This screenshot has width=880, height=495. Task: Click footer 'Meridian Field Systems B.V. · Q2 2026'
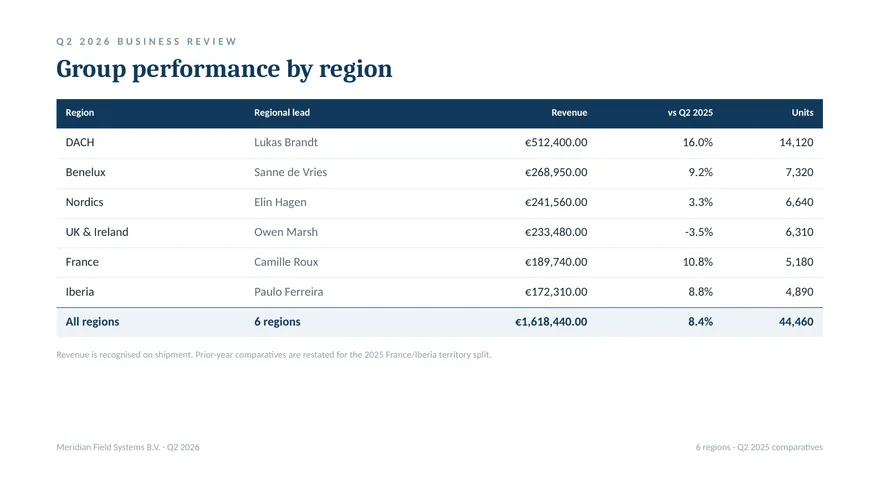(x=128, y=447)
